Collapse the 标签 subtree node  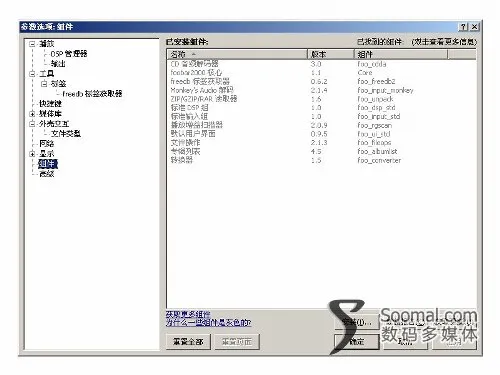[x=44, y=84]
